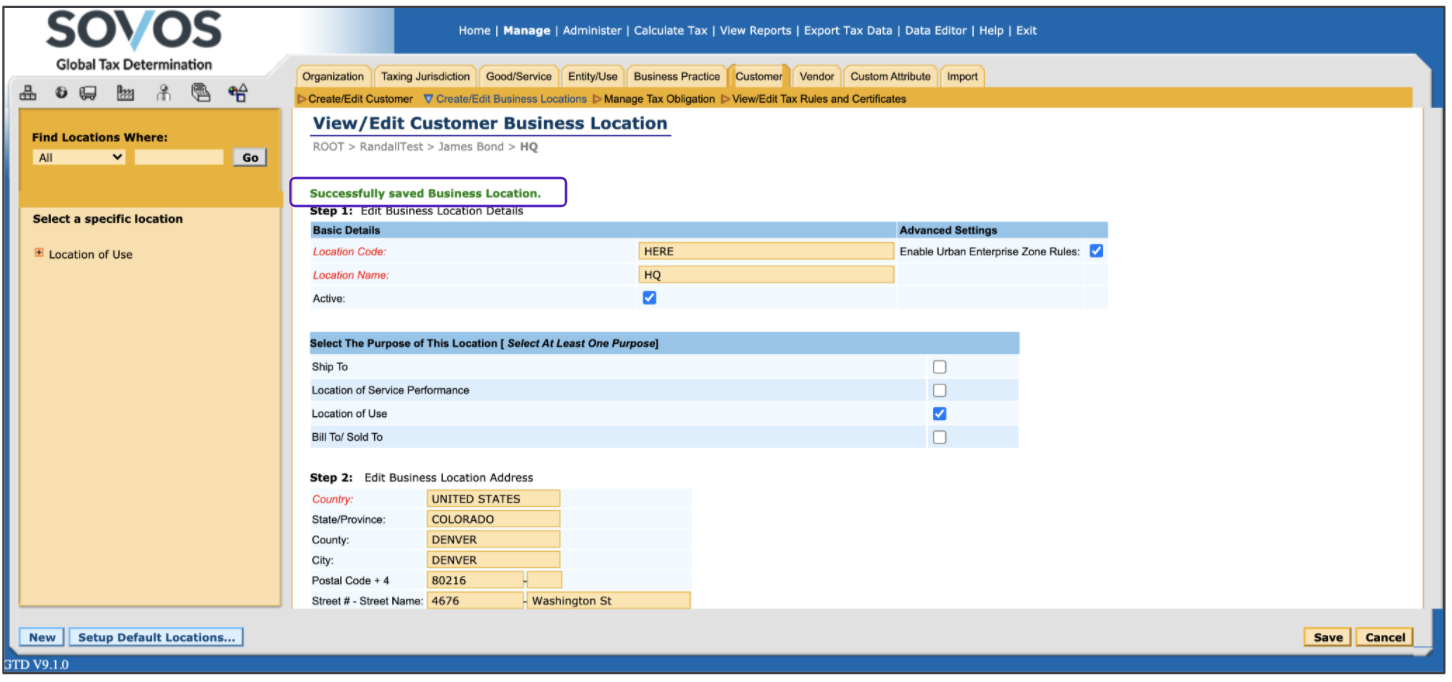The image size is (1452, 682).
Task: Switch to the Vendor tab
Action: coord(816,76)
